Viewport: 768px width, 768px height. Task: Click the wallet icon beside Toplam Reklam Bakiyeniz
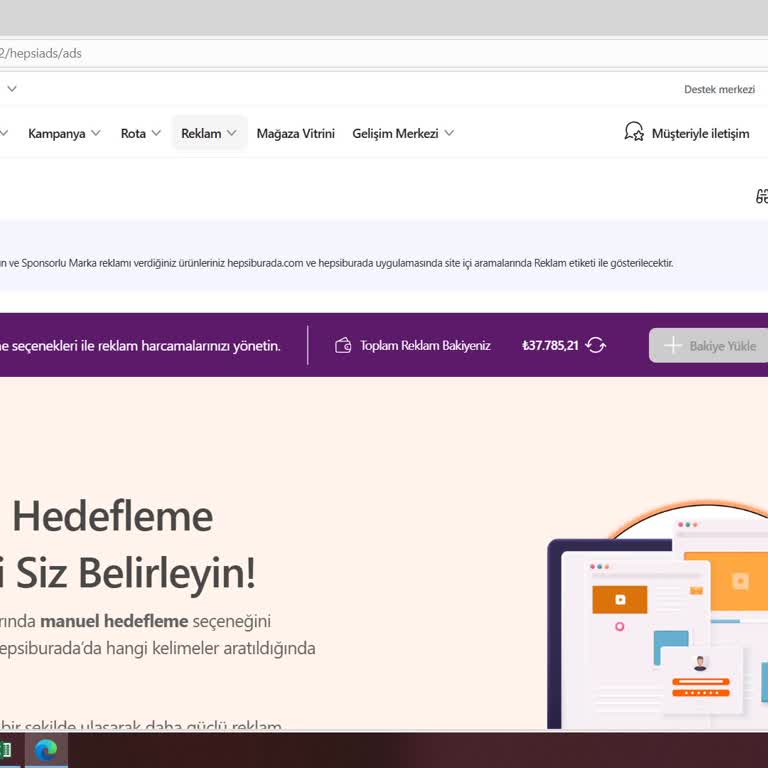(x=343, y=345)
